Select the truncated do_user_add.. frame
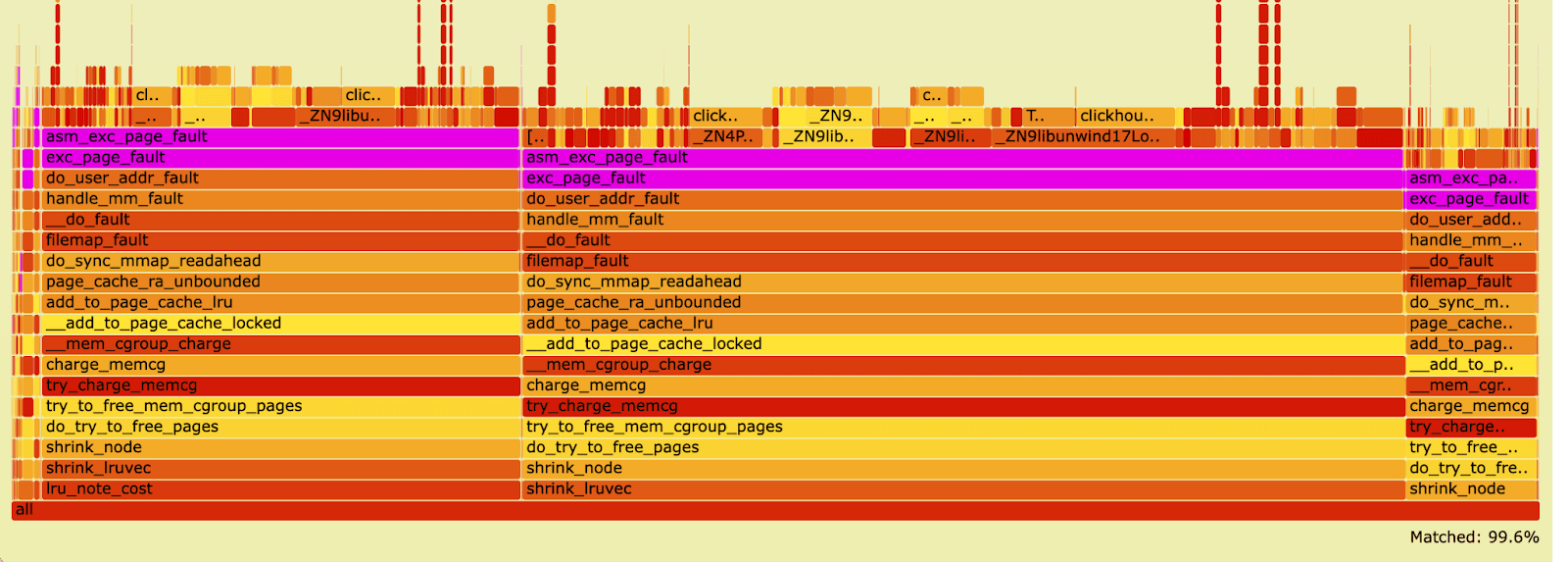 tap(1470, 220)
